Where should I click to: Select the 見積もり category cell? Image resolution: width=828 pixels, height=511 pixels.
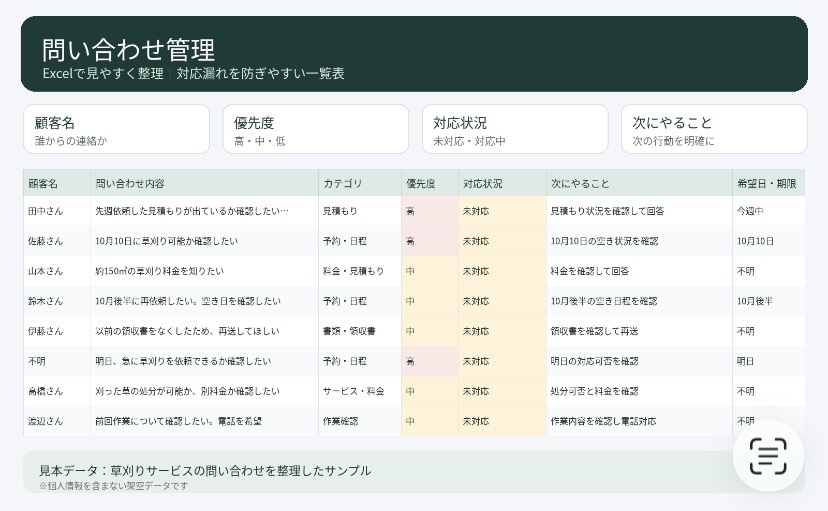point(360,211)
